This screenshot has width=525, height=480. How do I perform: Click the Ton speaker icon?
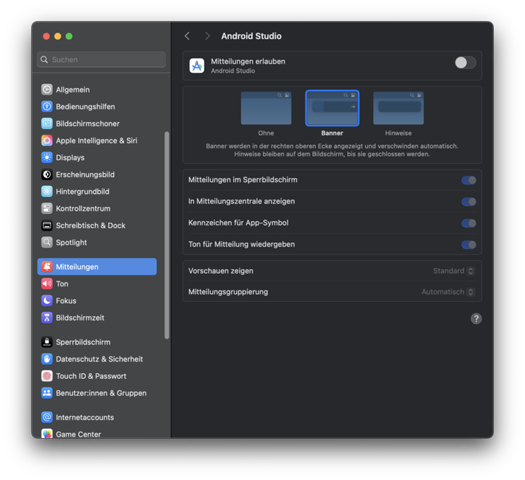tap(47, 284)
